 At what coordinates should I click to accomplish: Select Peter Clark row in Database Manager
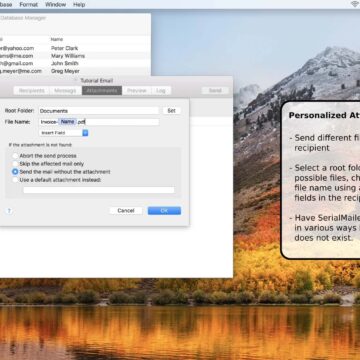click(75, 48)
